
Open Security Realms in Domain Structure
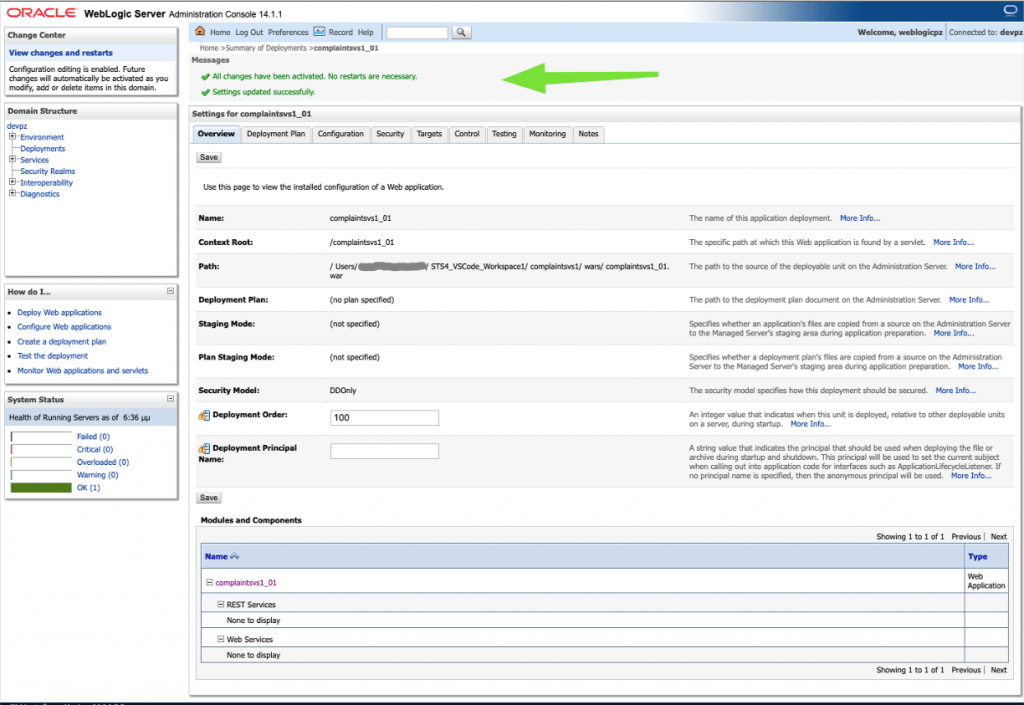tap(48, 171)
